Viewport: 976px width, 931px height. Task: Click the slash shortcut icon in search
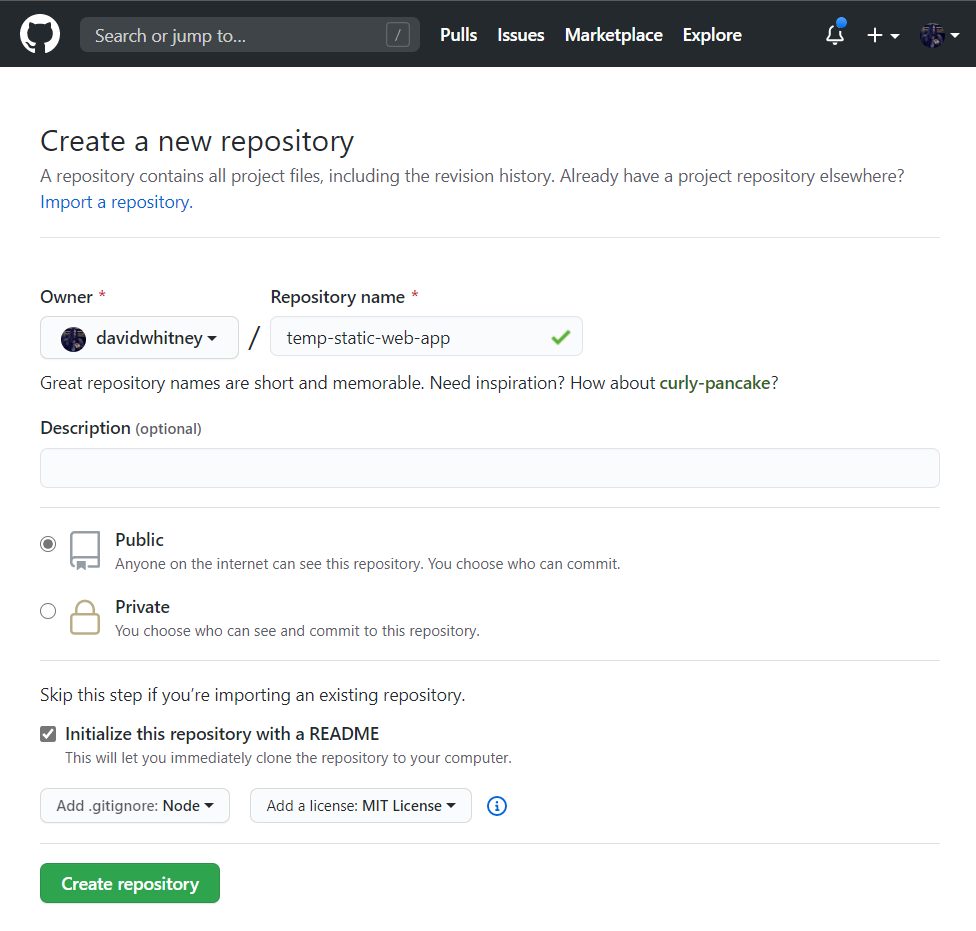(398, 35)
